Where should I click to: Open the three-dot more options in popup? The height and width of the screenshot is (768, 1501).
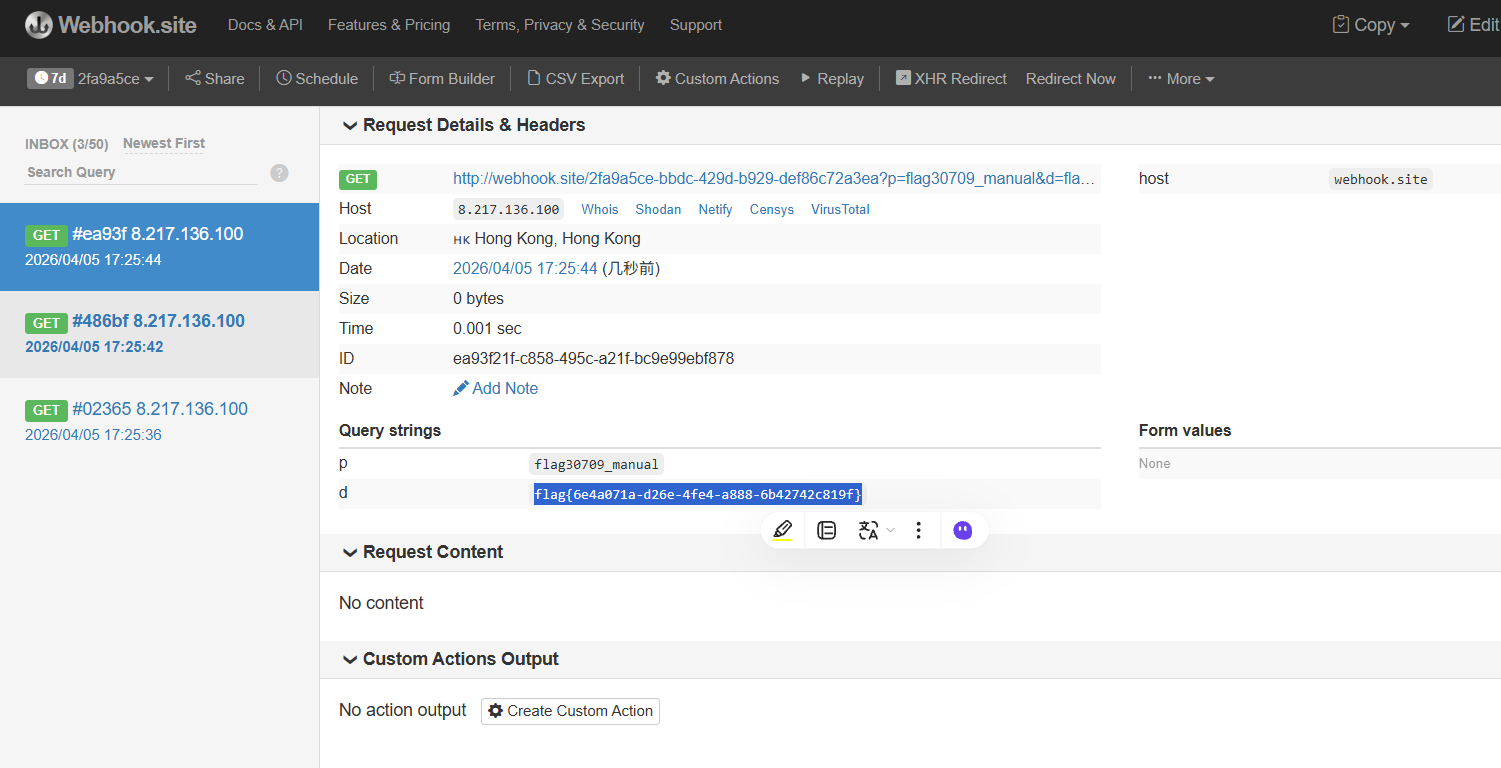(x=918, y=530)
